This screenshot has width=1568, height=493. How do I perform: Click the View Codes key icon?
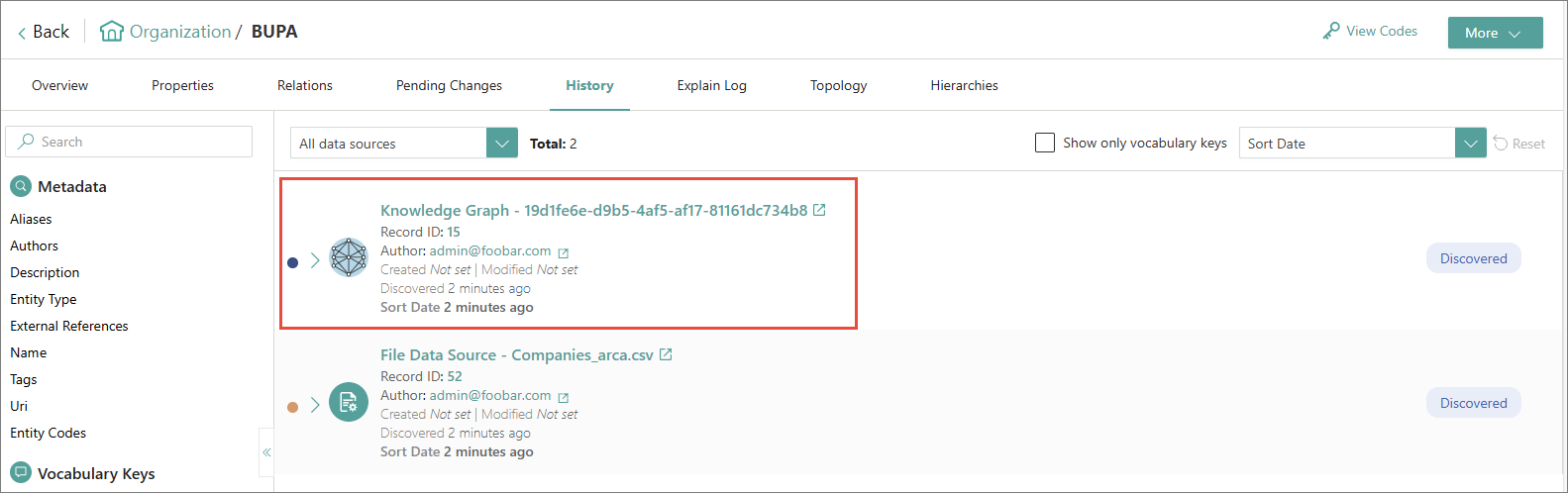pos(1331,32)
